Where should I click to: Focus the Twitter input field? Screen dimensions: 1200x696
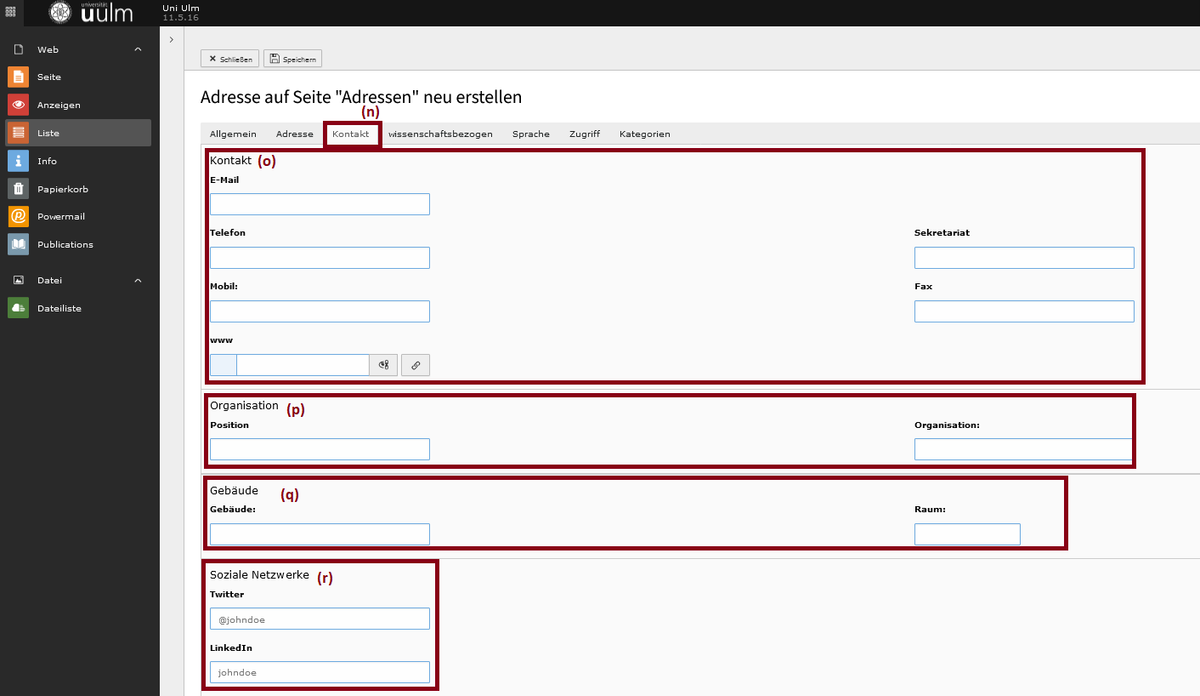pos(319,619)
